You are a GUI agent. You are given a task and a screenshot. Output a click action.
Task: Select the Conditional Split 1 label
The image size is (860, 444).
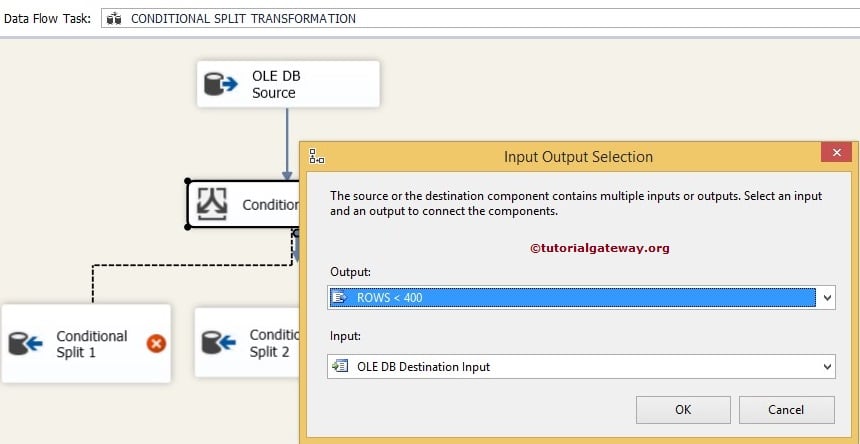pos(92,344)
